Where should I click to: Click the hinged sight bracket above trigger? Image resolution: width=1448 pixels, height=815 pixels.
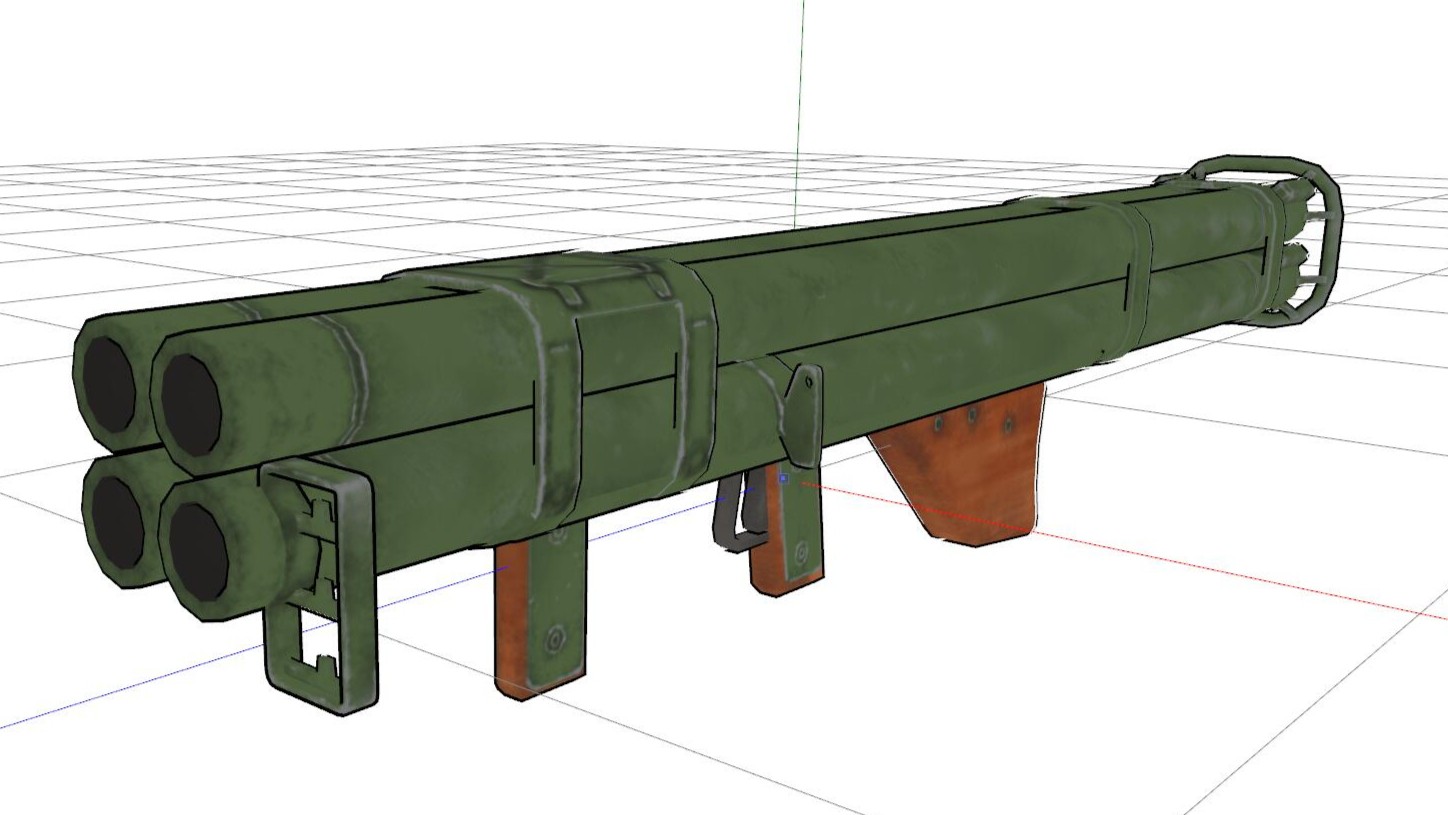coord(803,400)
